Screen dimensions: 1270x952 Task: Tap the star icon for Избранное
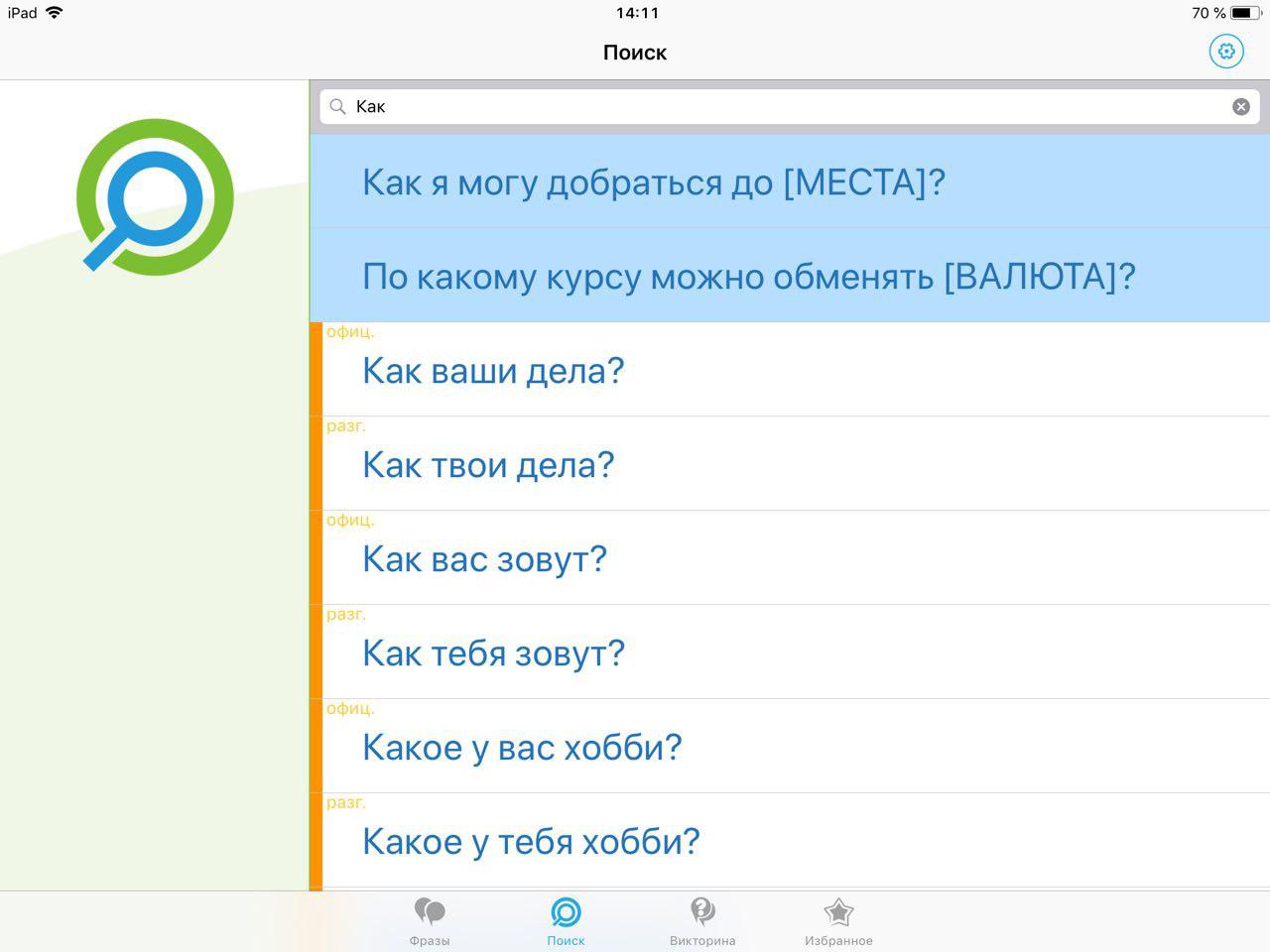point(838,909)
